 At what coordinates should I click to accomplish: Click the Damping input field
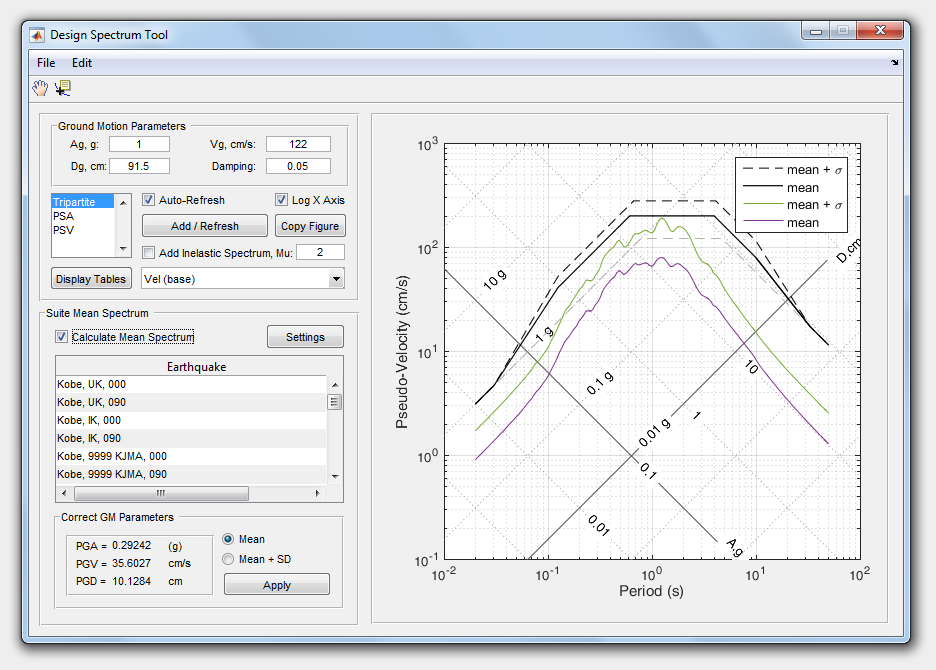coord(298,166)
